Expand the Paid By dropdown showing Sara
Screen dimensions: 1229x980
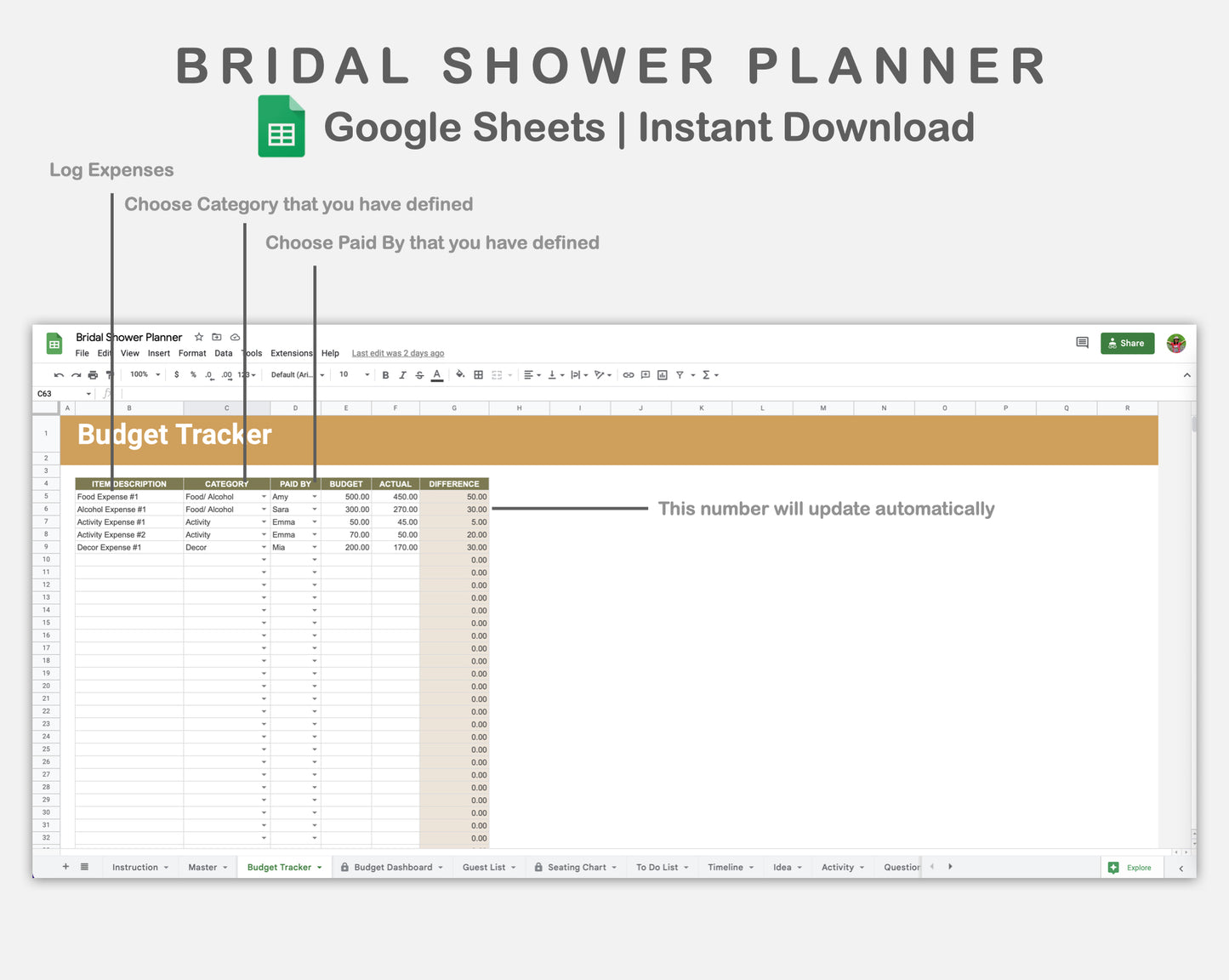tap(314, 509)
